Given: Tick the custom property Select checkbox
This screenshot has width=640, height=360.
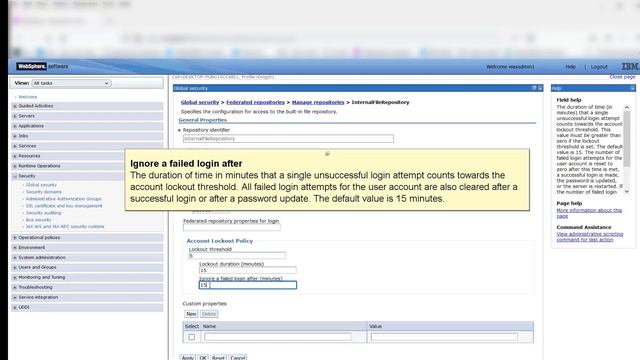Looking at the screenshot, I should tap(192, 337).
